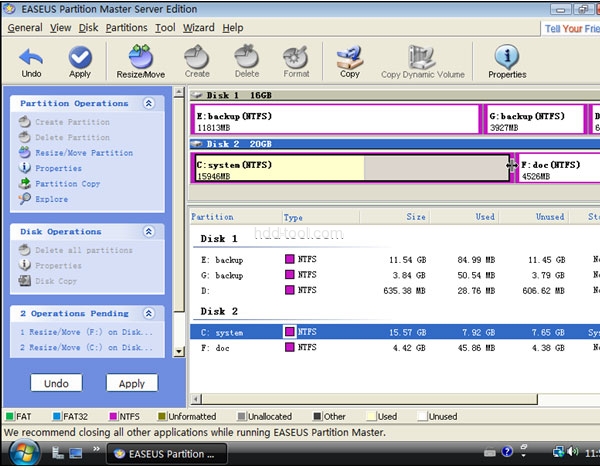This screenshot has height=468, width=600.
Task: Open the Help menu
Action: tap(233, 28)
